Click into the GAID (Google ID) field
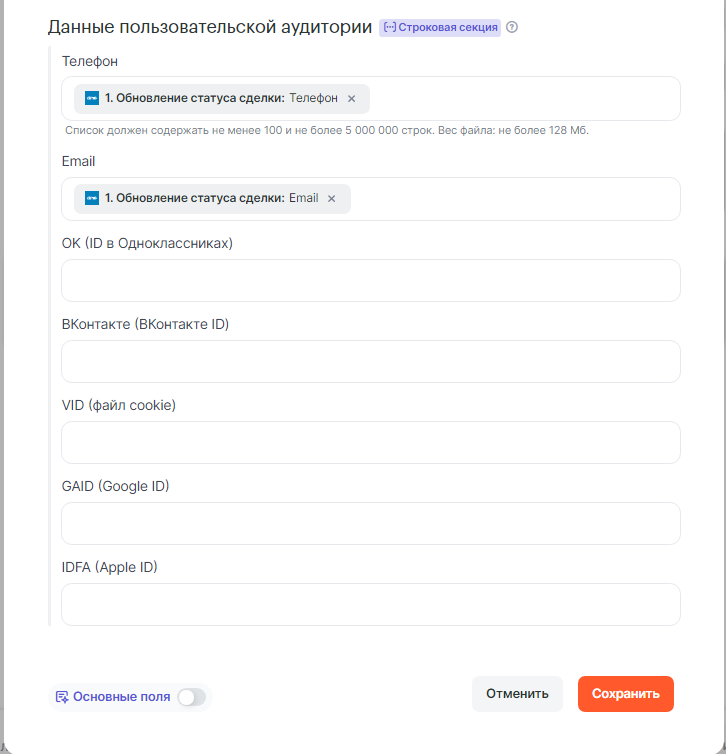Viewport: 726px width, 754px height. (x=370, y=523)
